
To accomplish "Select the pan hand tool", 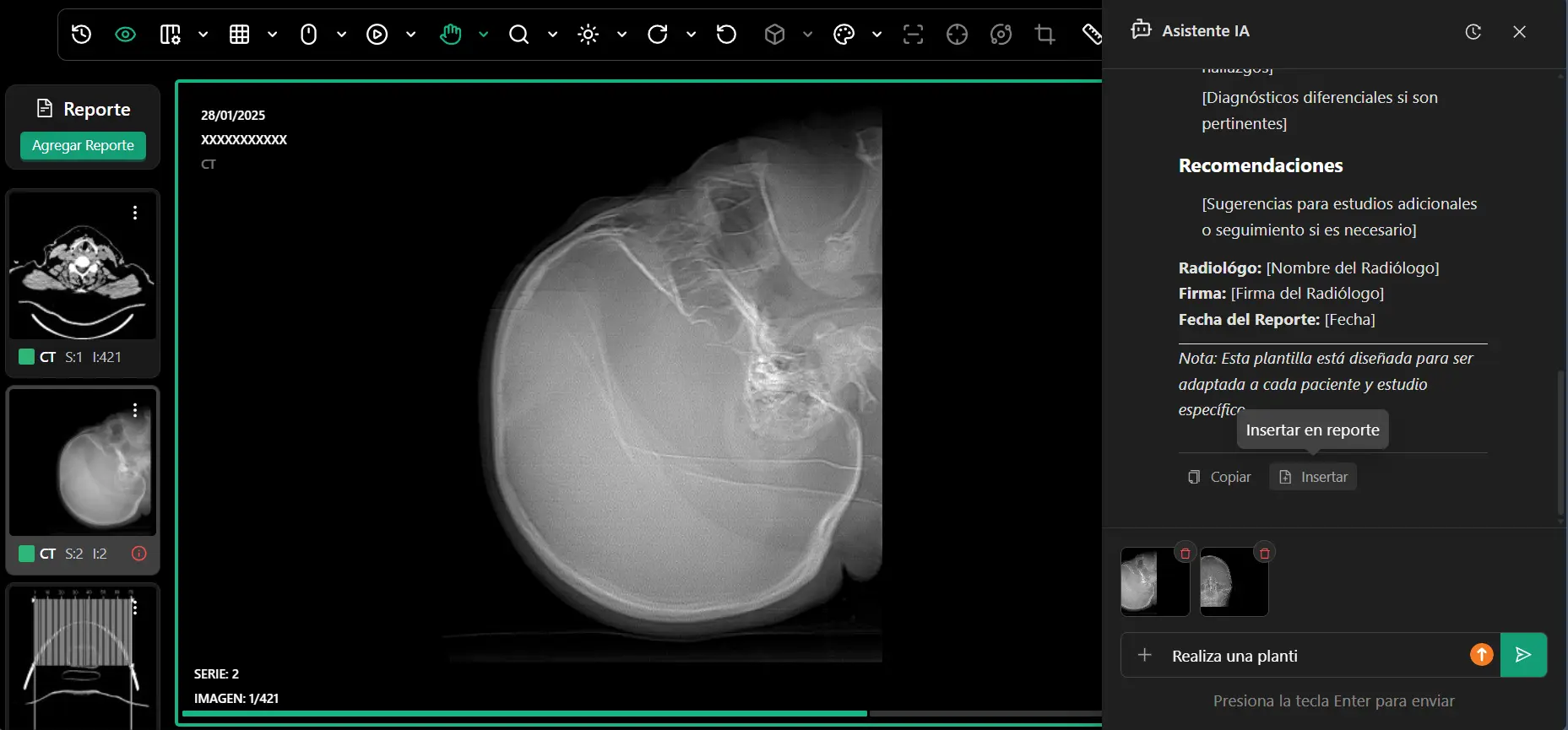I will (450, 35).
